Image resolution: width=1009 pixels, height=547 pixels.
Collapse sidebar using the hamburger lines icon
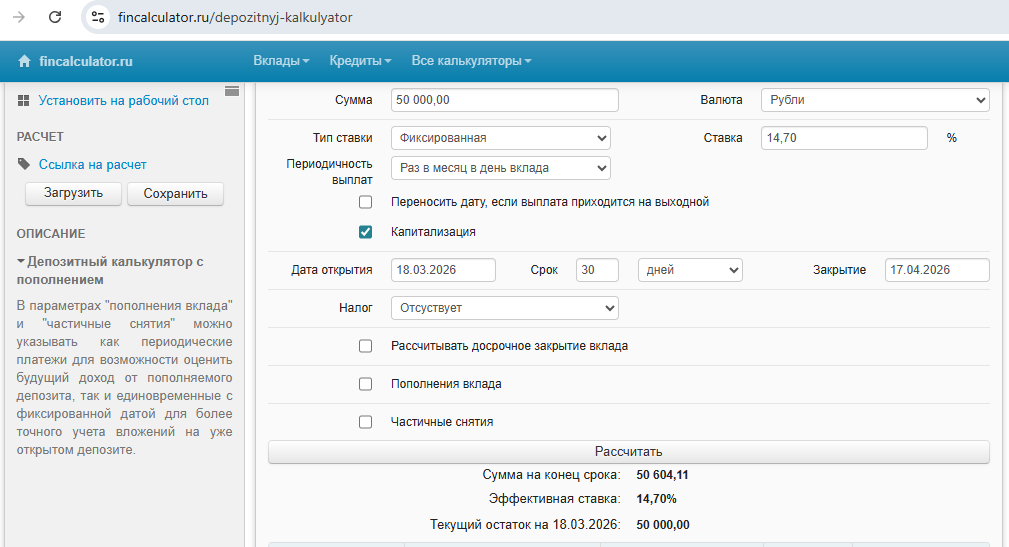(232, 91)
